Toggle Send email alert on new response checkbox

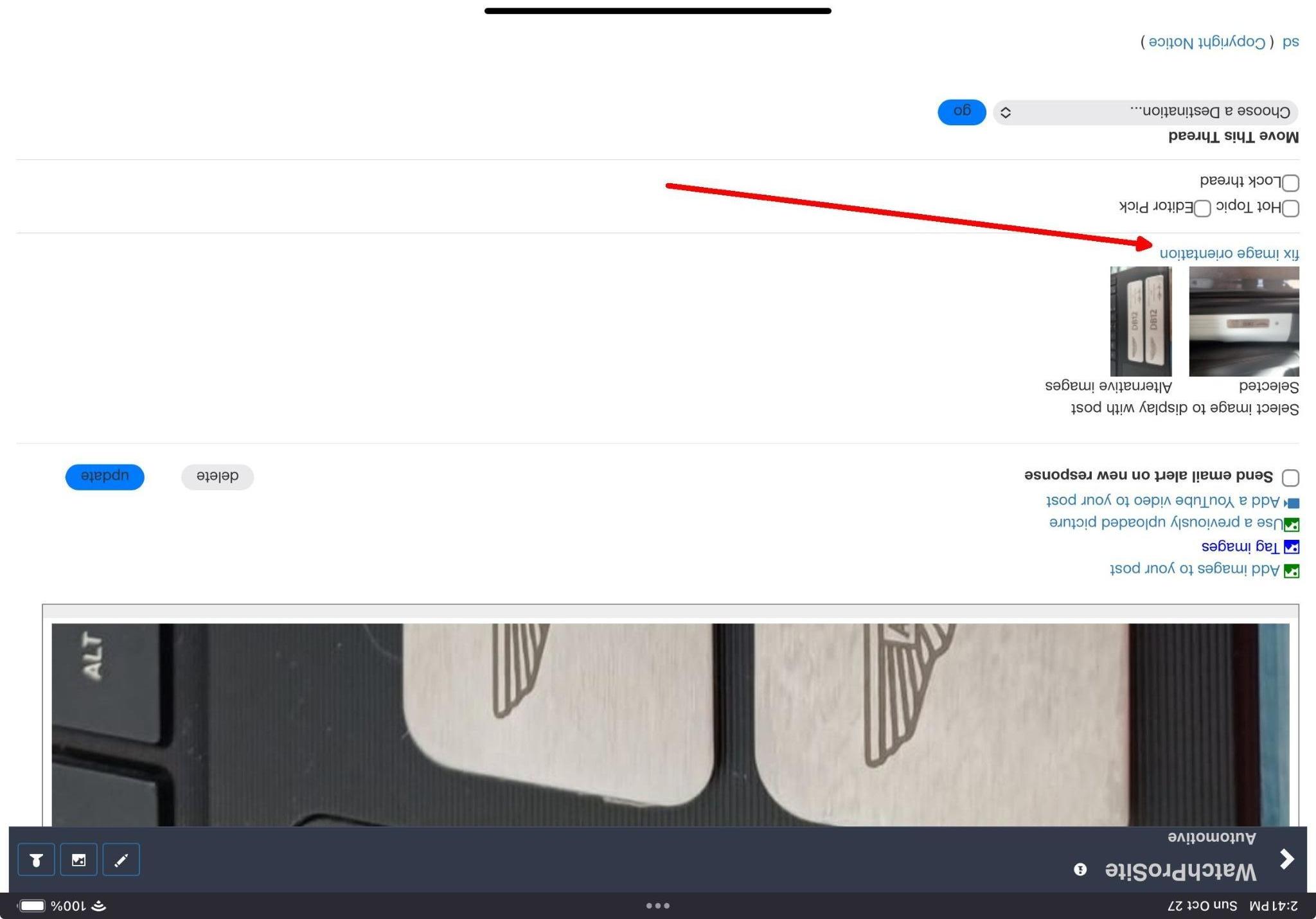click(1290, 477)
